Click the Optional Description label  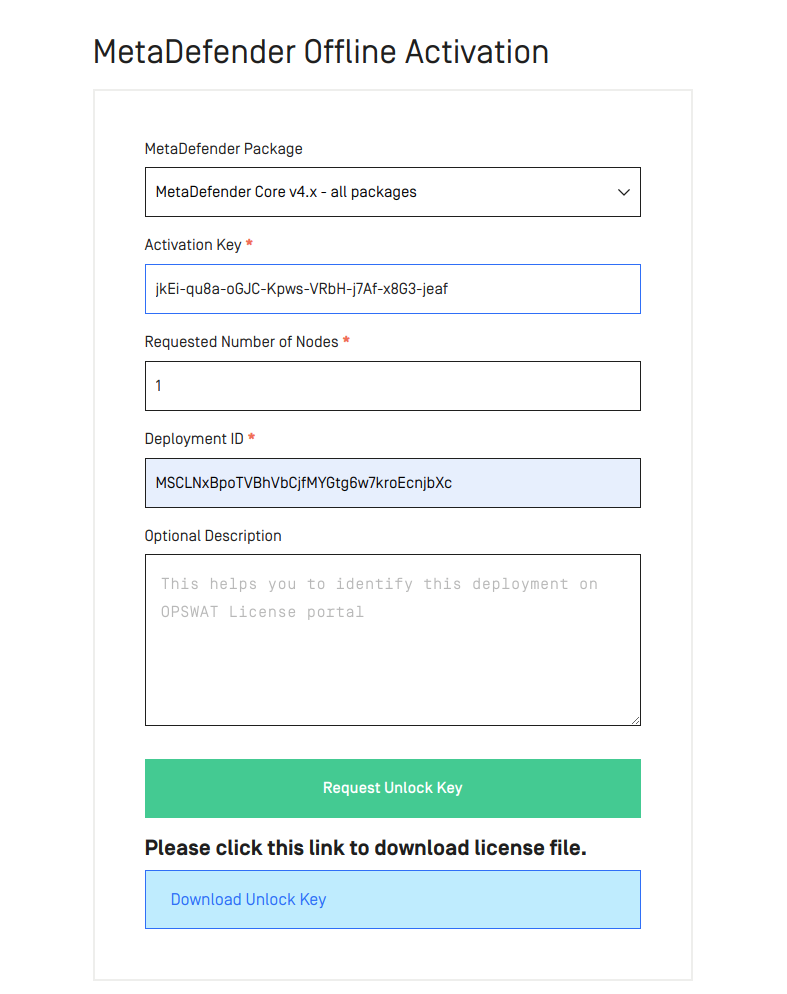(213, 536)
